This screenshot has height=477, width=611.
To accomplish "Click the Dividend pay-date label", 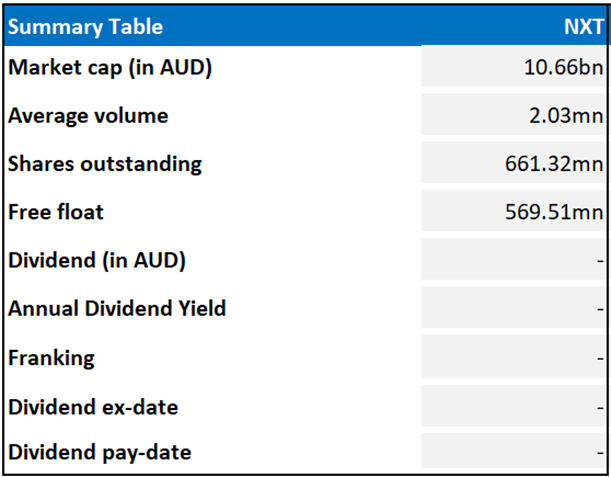I will tap(100, 452).
